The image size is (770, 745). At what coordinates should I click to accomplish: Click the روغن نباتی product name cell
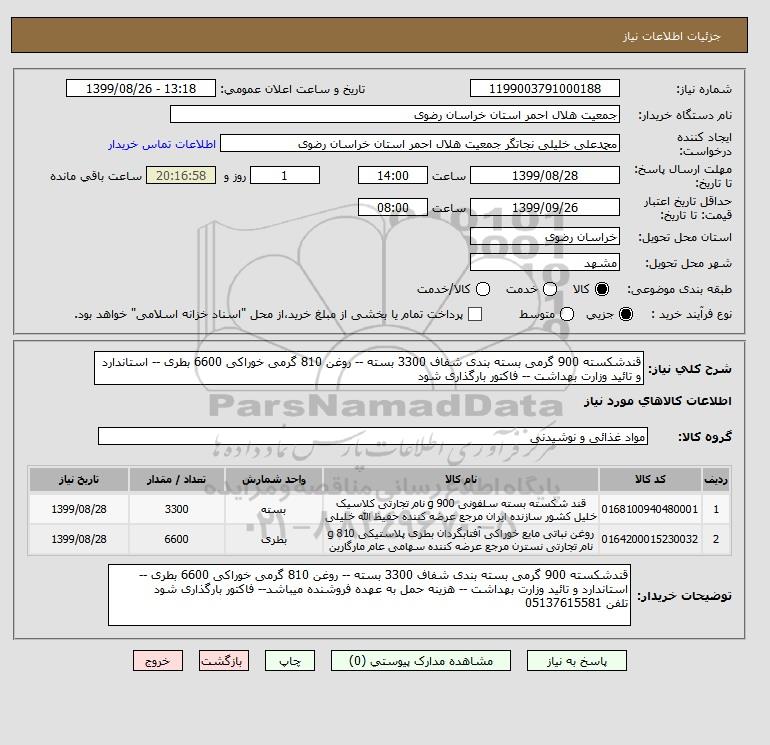point(461,539)
